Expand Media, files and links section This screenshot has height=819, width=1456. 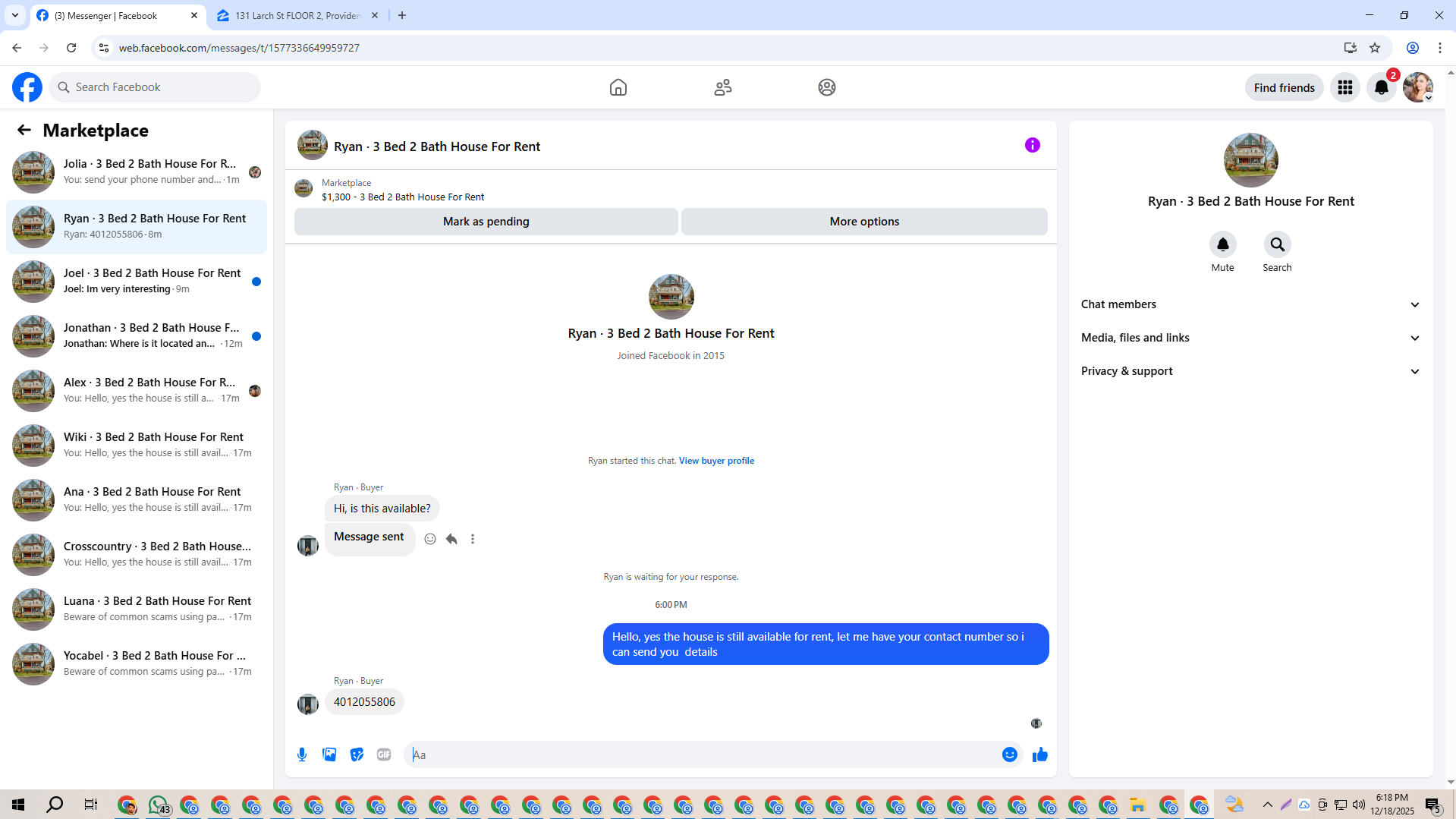pyautogui.click(x=1250, y=338)
